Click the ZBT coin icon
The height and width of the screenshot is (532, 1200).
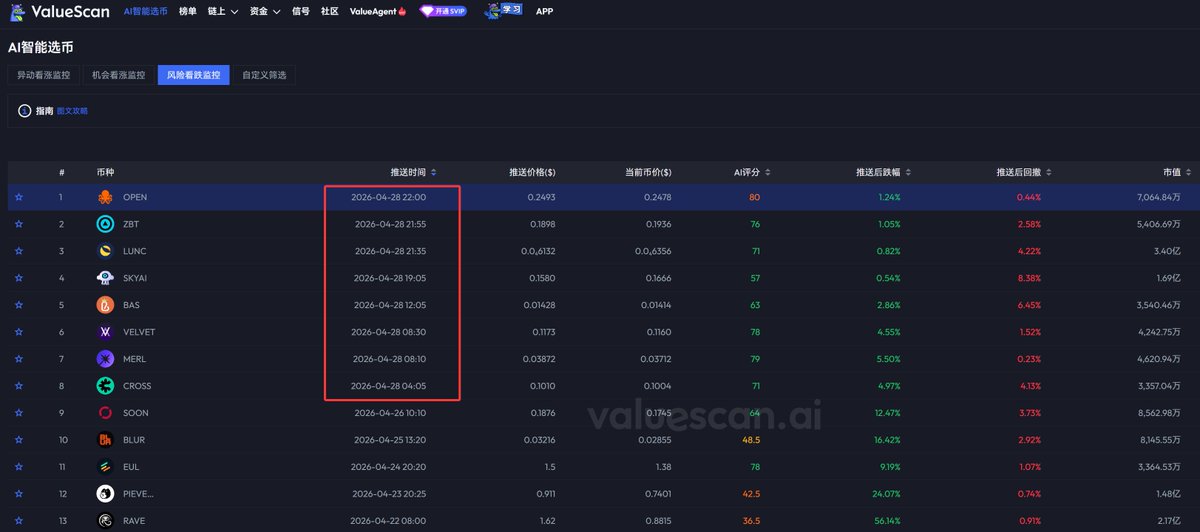coord(105,224)
